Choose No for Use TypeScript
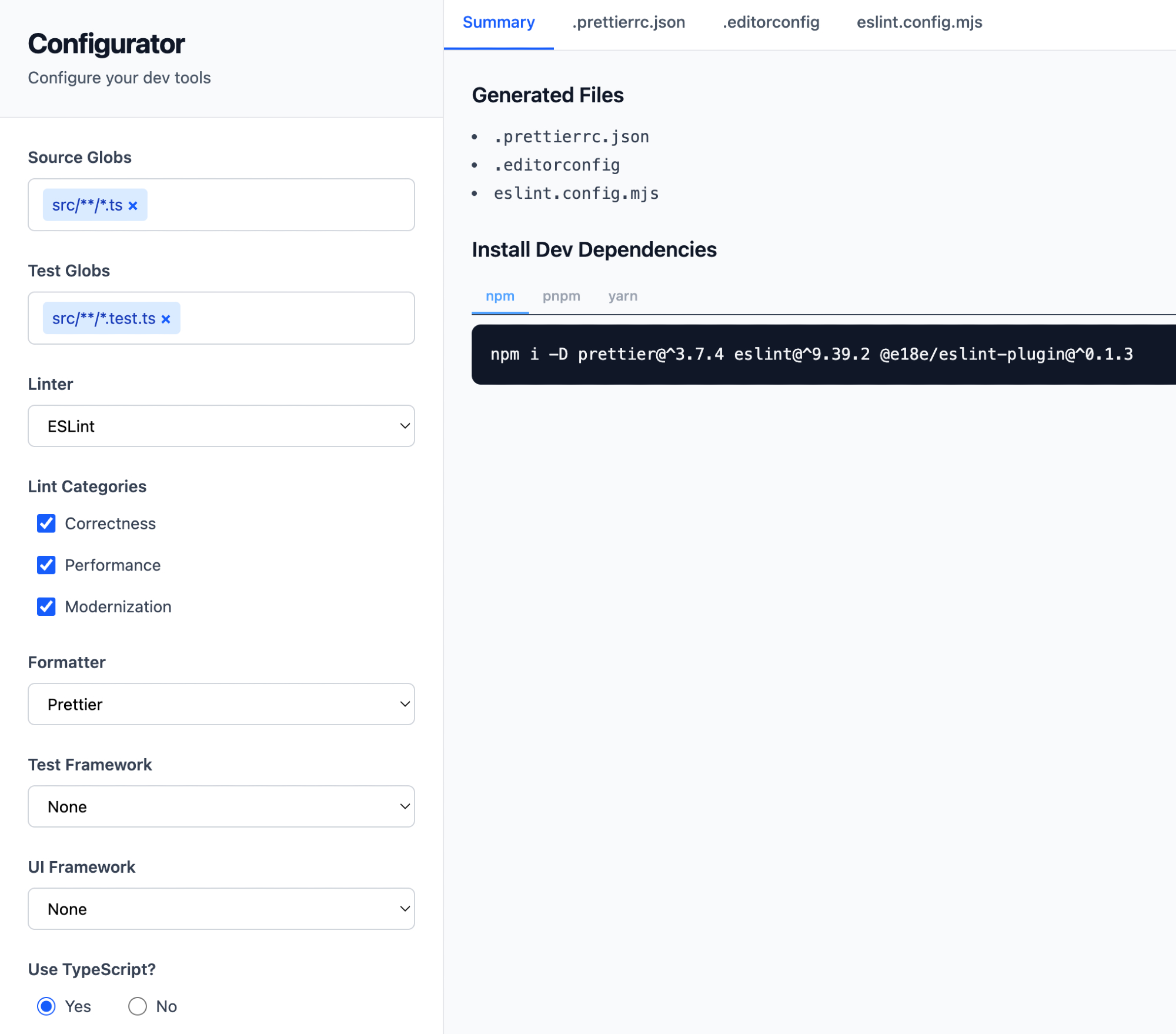 coord(137,1006)
